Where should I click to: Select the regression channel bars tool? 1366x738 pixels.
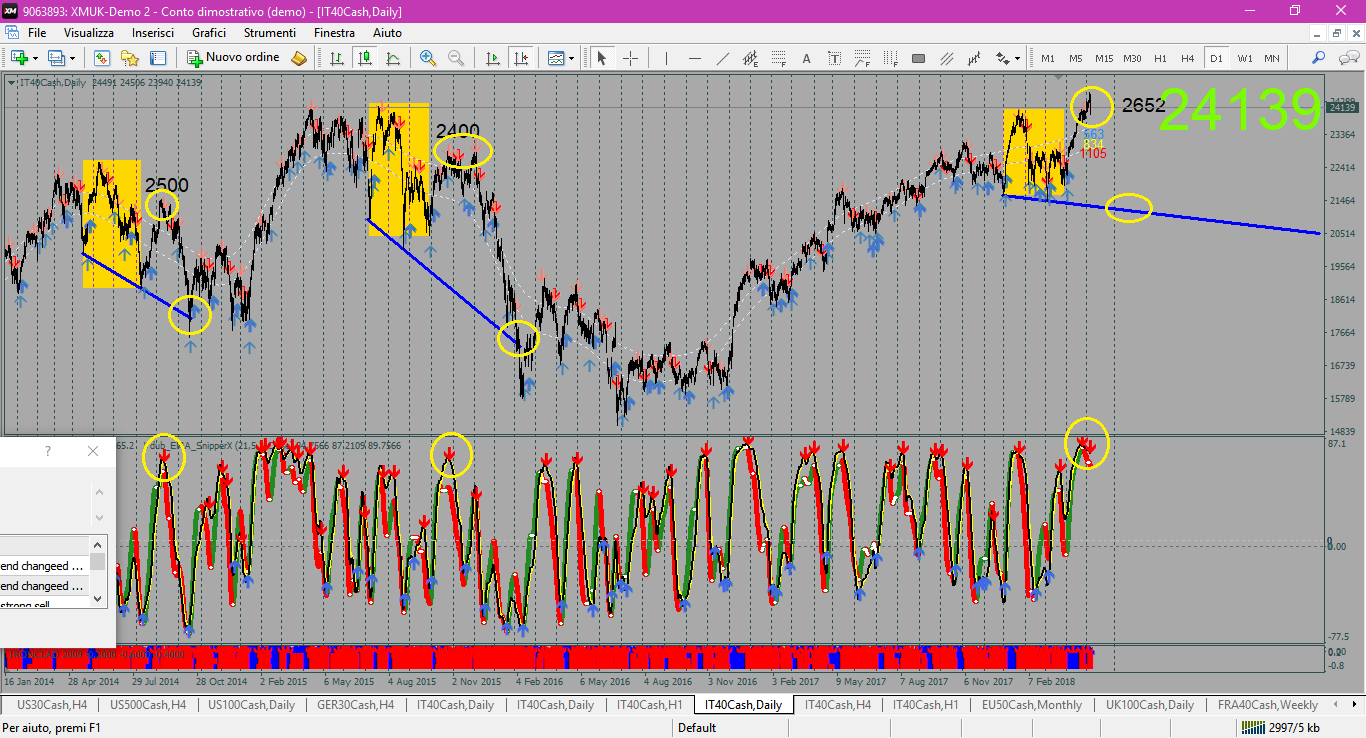tap(974, 58)
